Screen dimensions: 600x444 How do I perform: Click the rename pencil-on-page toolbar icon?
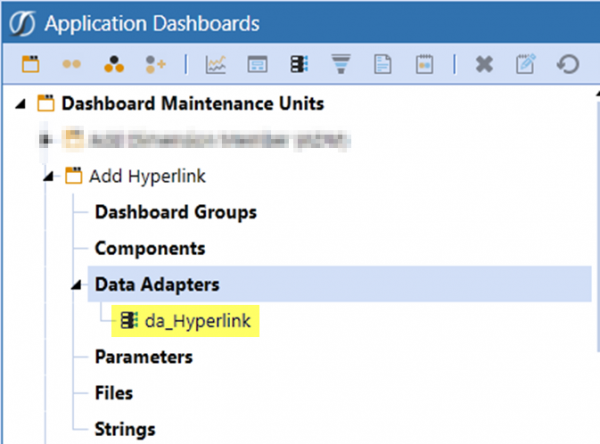(526, 65)
